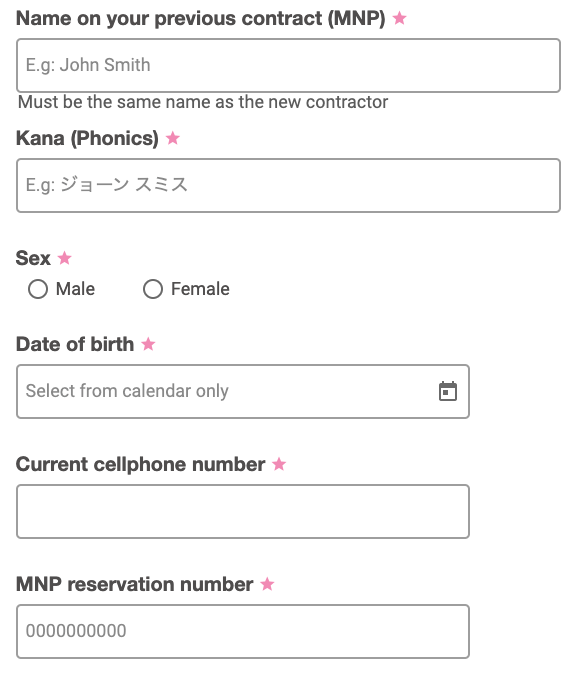Click into the Kana phonics text box

[288, 185]
